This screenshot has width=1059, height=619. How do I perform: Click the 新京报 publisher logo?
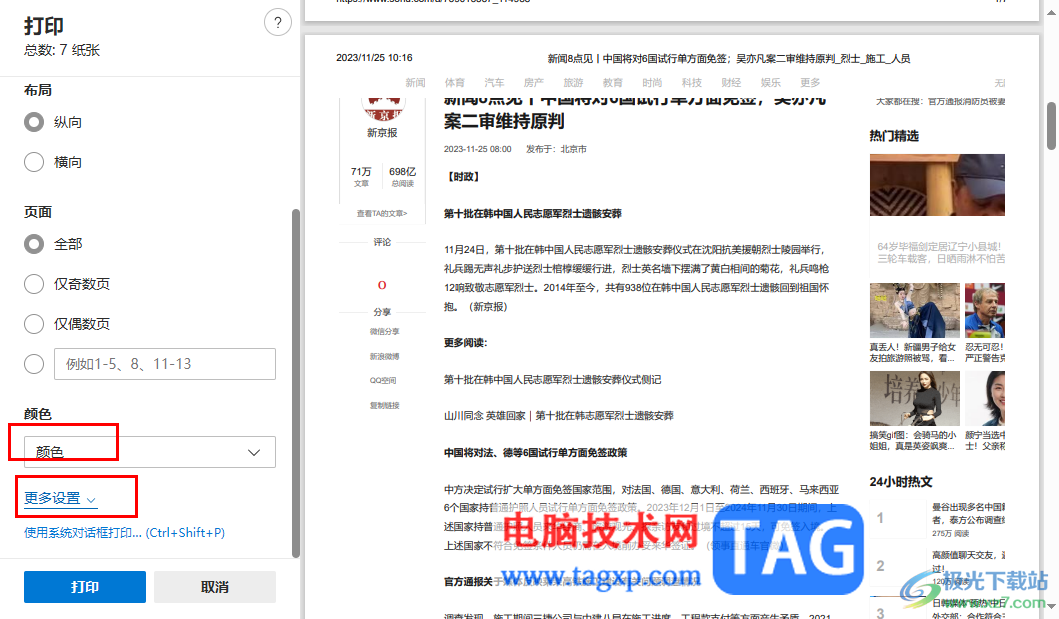[381, 110]
